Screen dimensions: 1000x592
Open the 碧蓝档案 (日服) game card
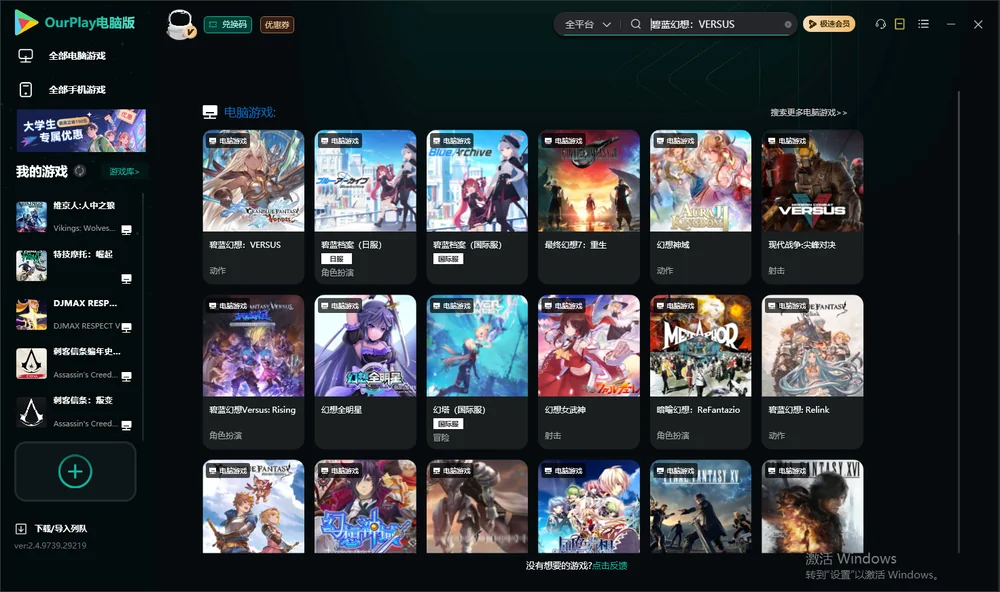pos(365,207)
